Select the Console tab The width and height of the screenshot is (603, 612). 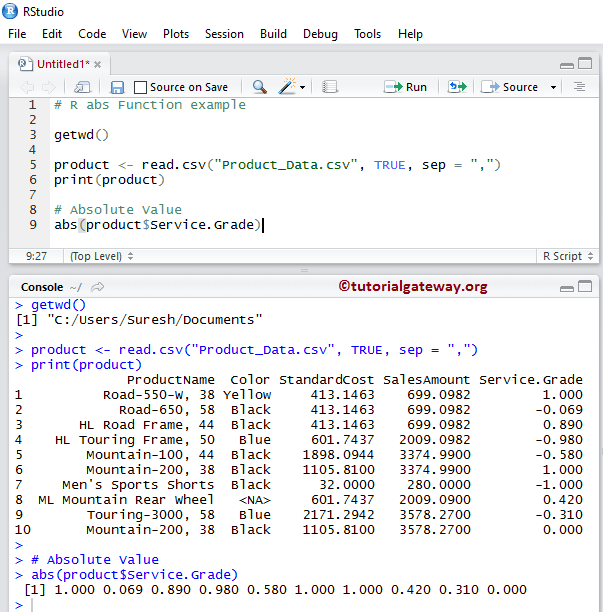click(x=42, y=287)
